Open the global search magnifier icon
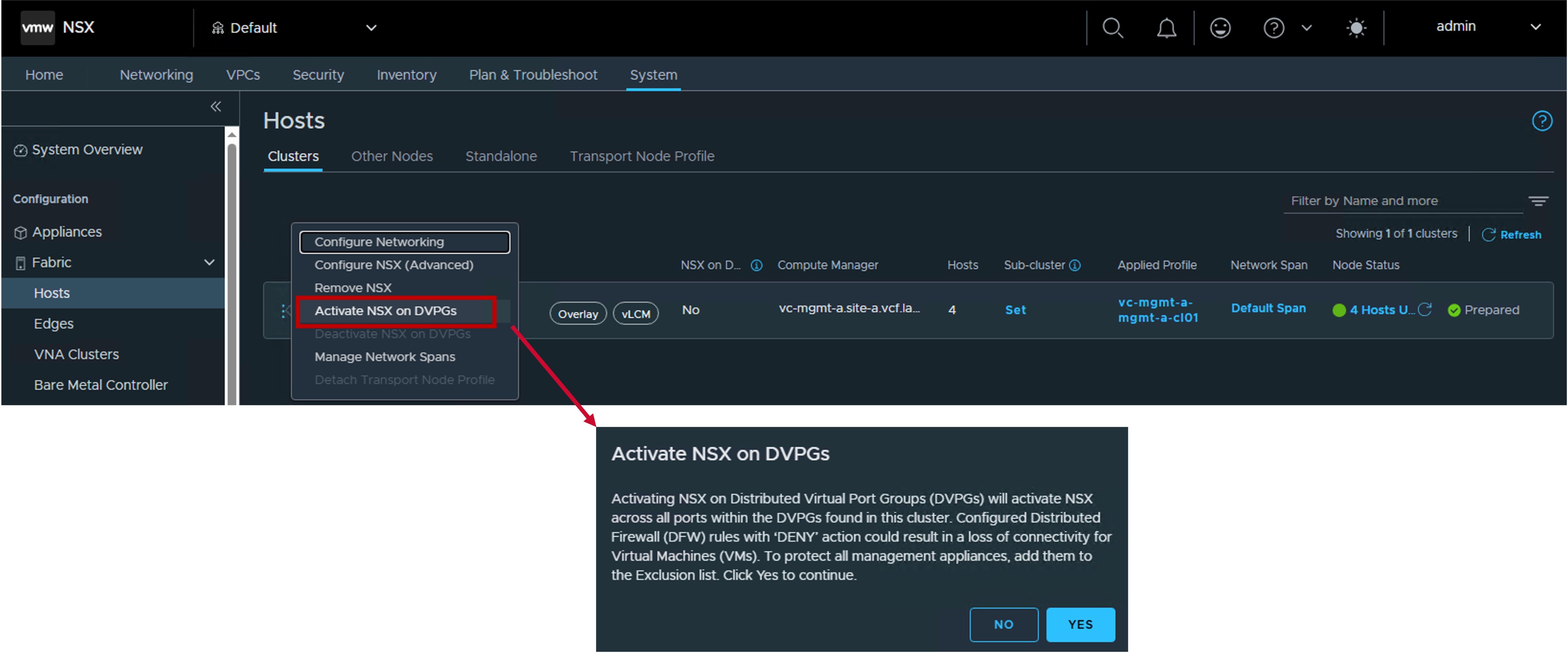 (1113, 28)
